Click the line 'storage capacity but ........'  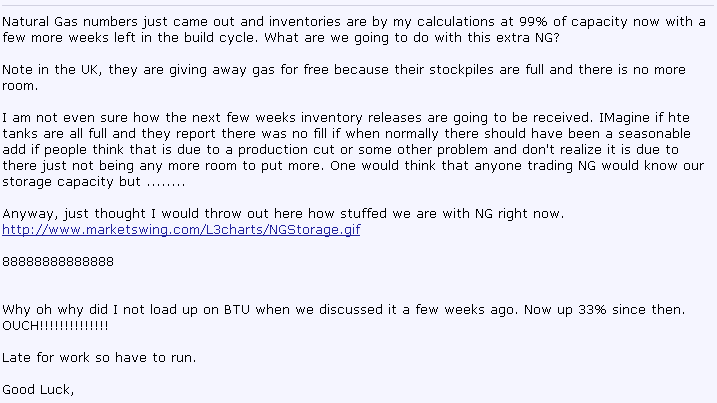[93, 182]
